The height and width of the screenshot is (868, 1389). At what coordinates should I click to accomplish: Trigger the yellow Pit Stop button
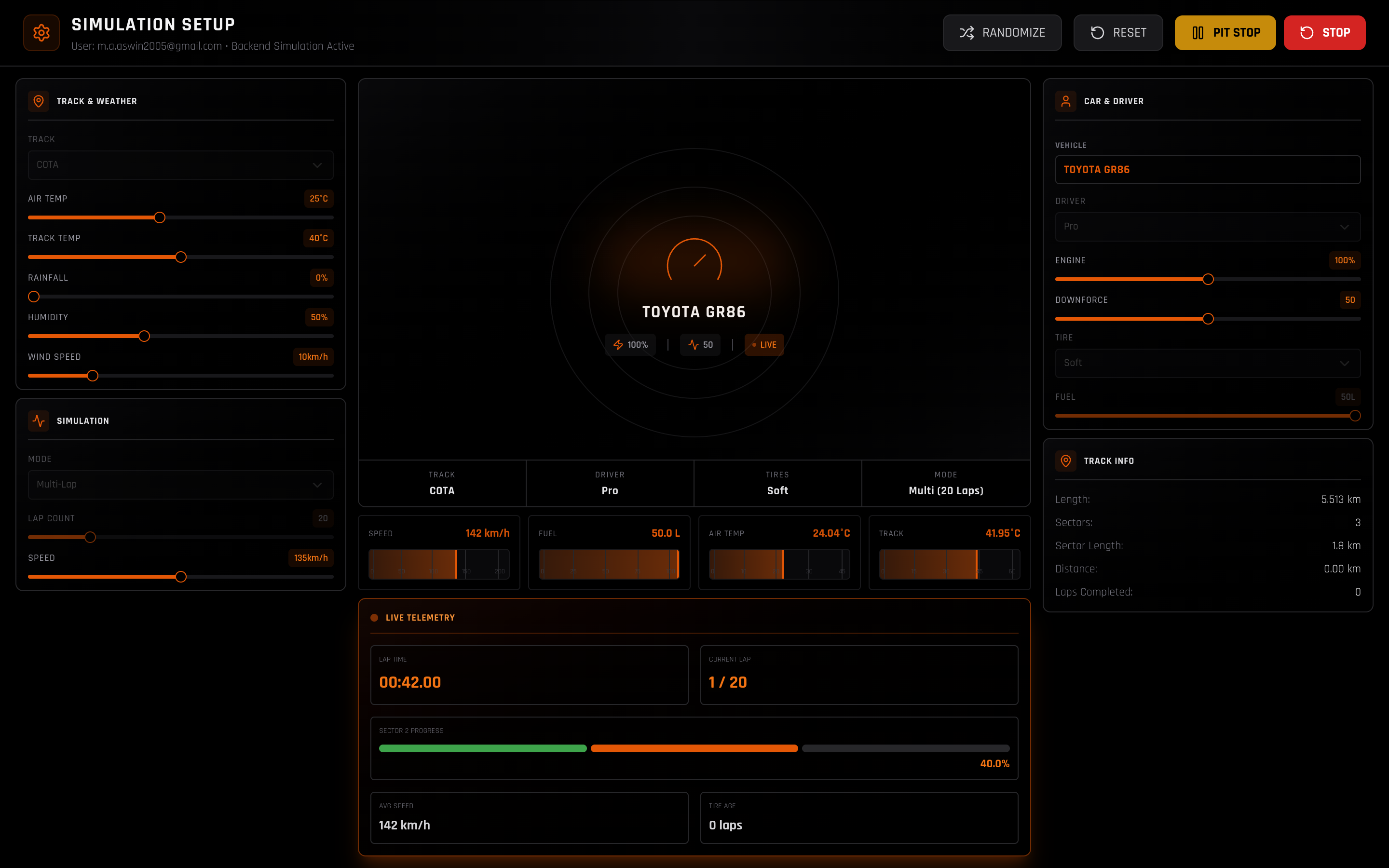[x=1225, y=33]
